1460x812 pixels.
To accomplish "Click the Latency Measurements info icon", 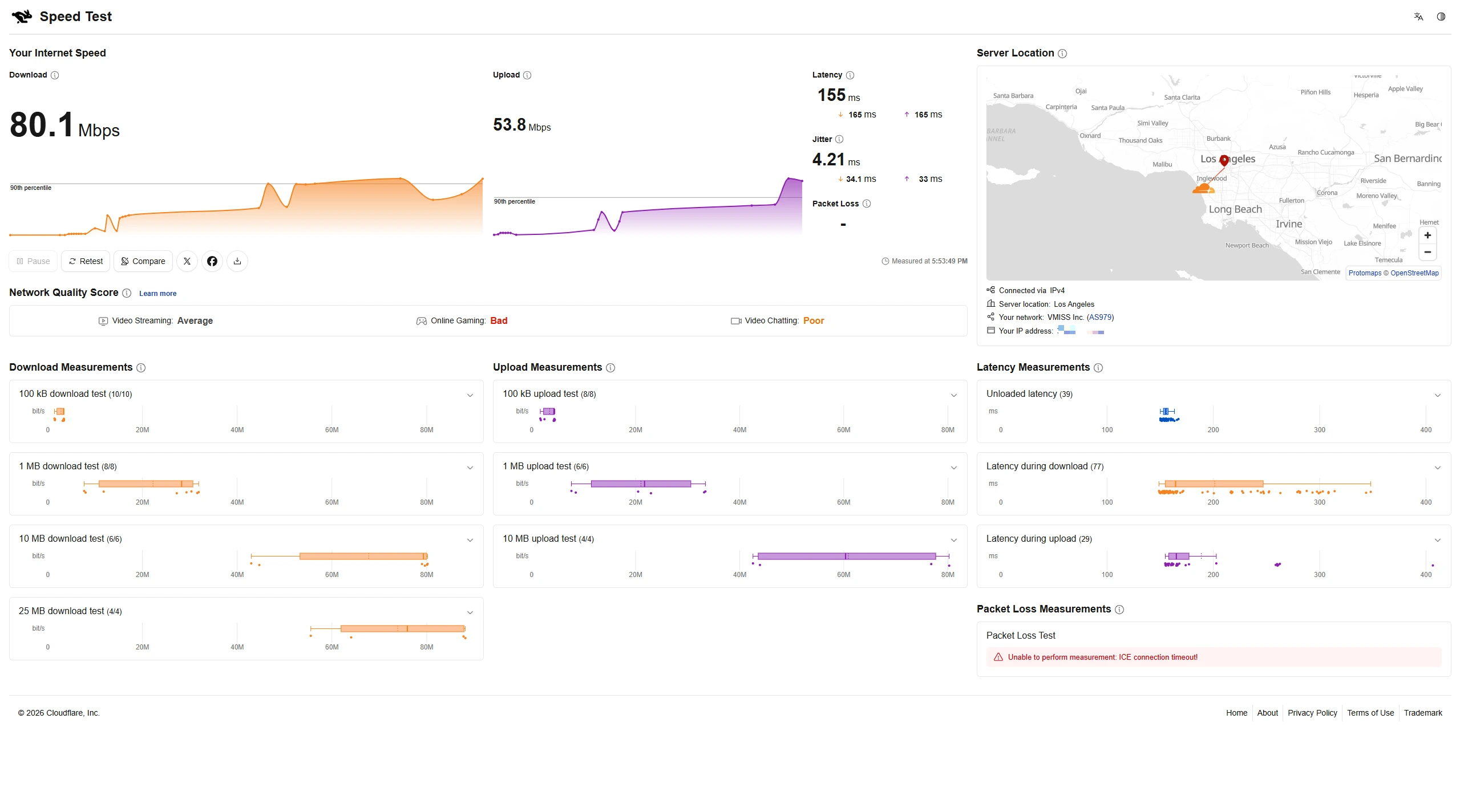I will [1098, 368].
